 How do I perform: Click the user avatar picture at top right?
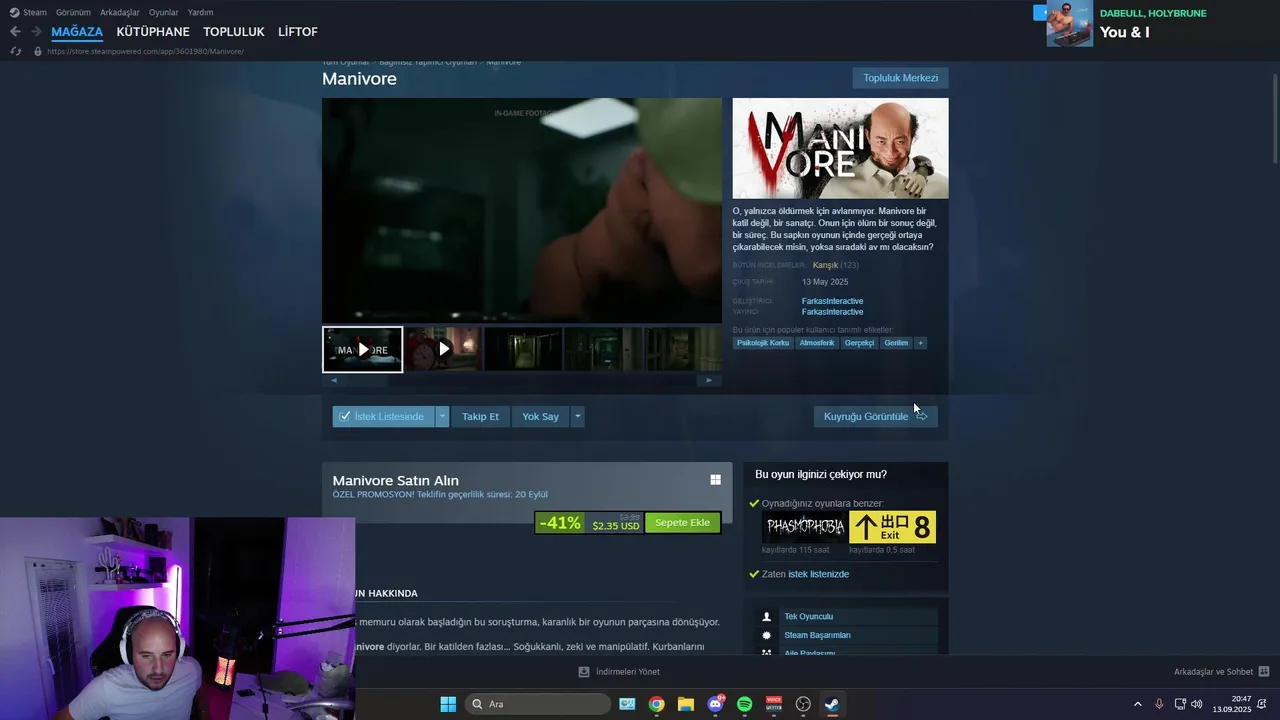point(1069,24)
